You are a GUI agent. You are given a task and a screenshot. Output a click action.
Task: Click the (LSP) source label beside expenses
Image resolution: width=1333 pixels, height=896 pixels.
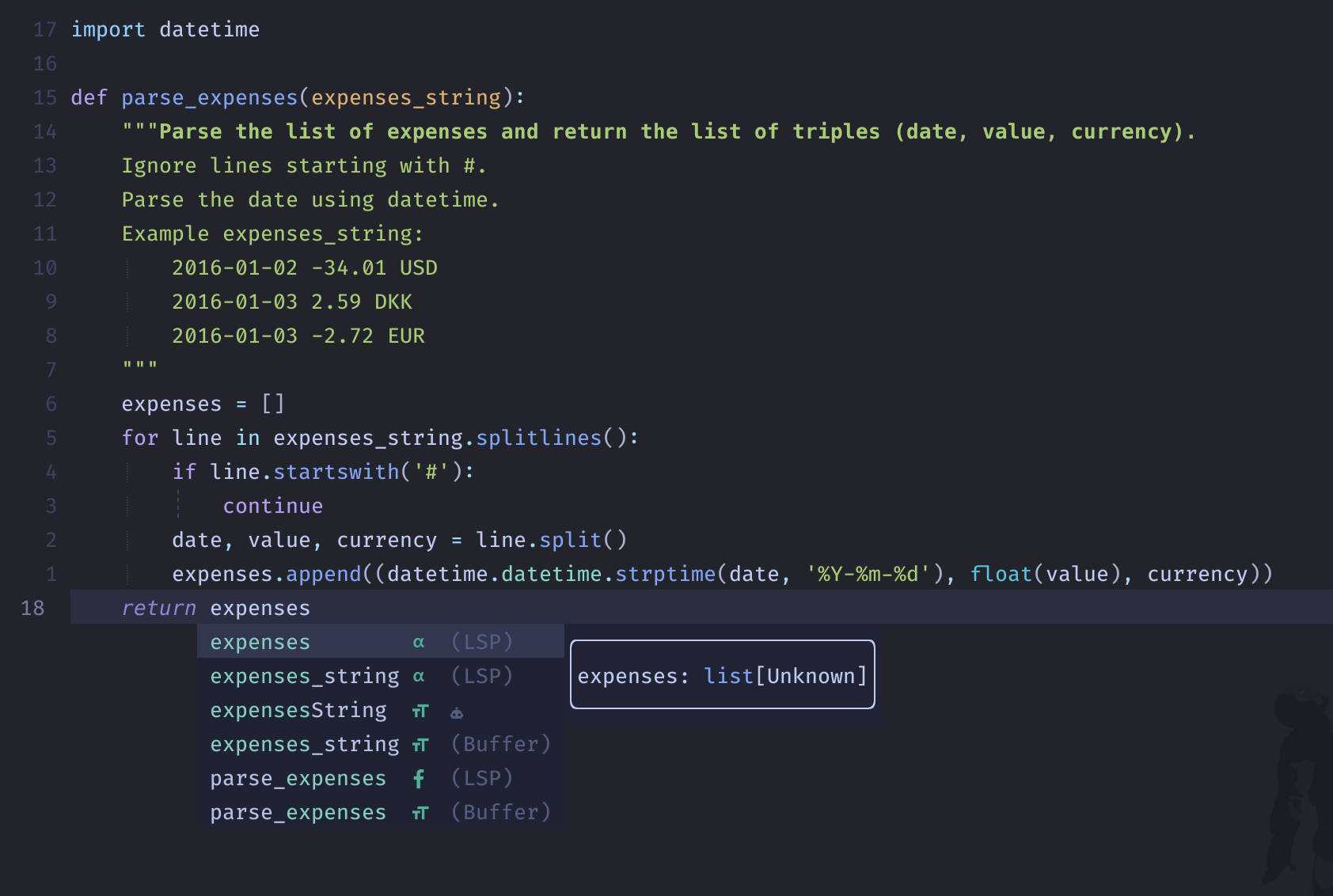click(481, 642)
